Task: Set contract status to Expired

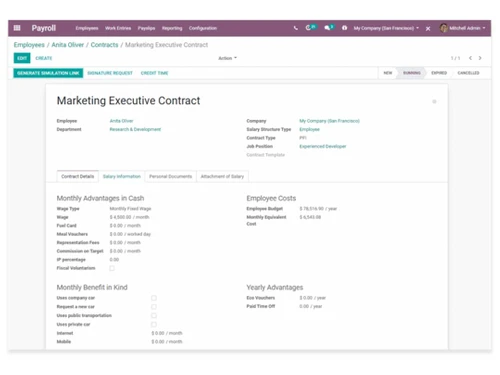Action: 439,73
